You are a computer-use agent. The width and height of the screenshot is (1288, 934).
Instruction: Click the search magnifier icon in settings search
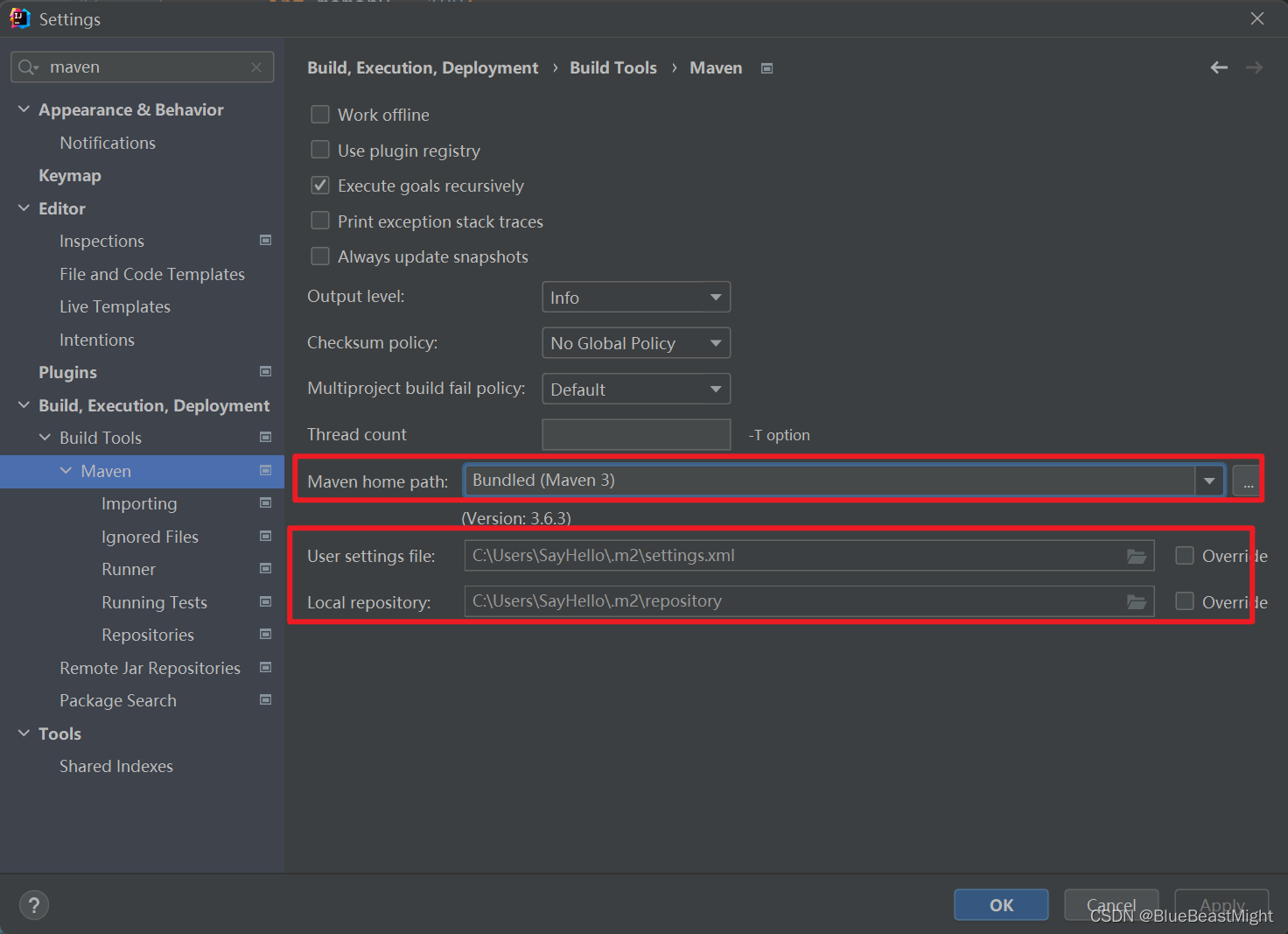(x=28, y=67)
